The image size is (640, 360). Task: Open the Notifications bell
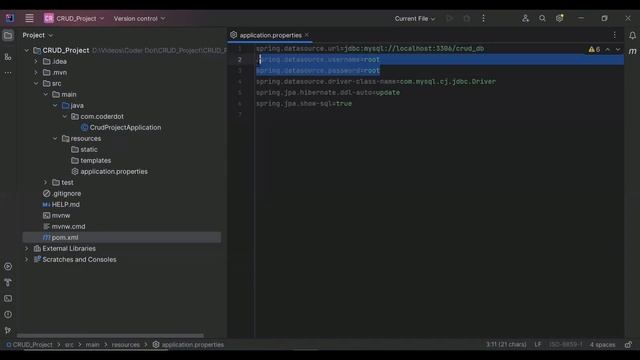pos(632,36)
